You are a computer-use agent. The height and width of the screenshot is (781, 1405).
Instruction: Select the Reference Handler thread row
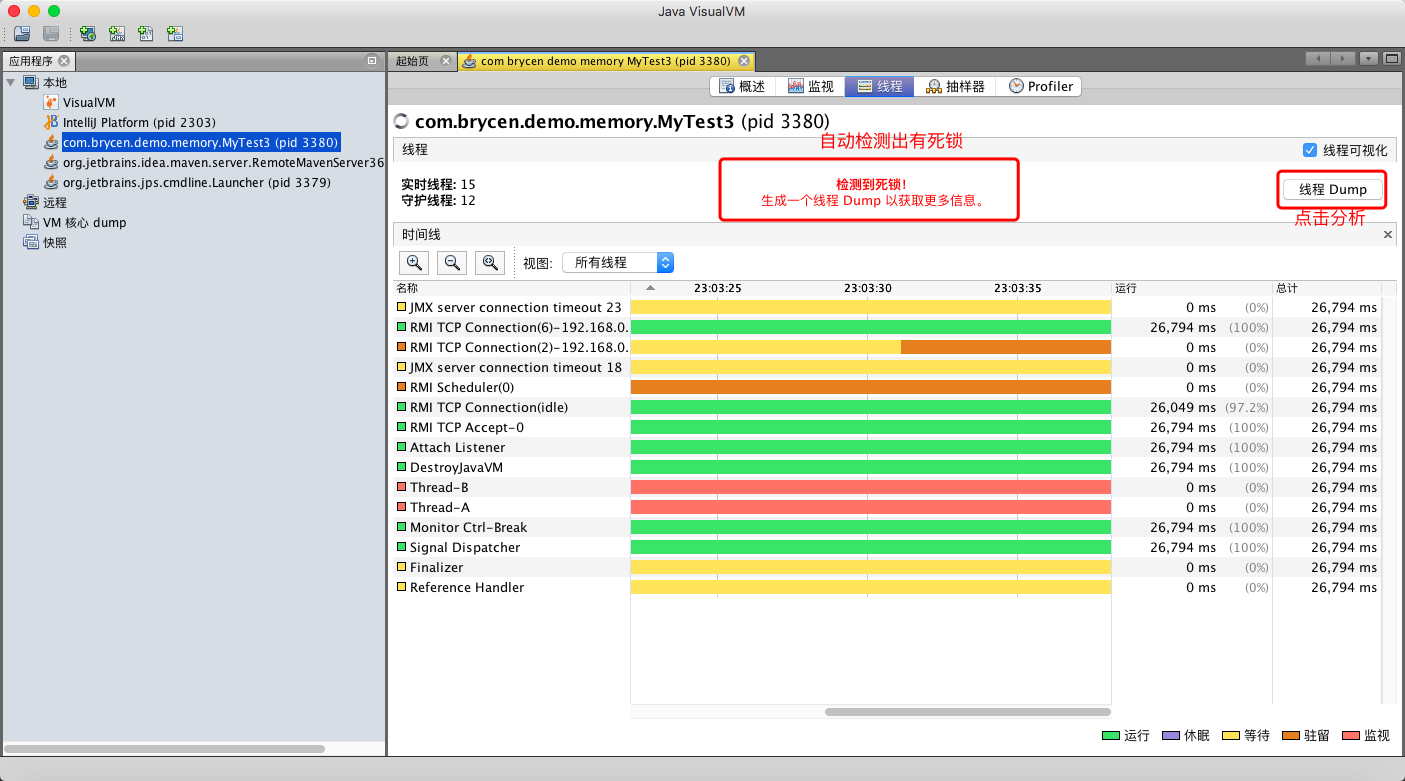pos(887,587)
